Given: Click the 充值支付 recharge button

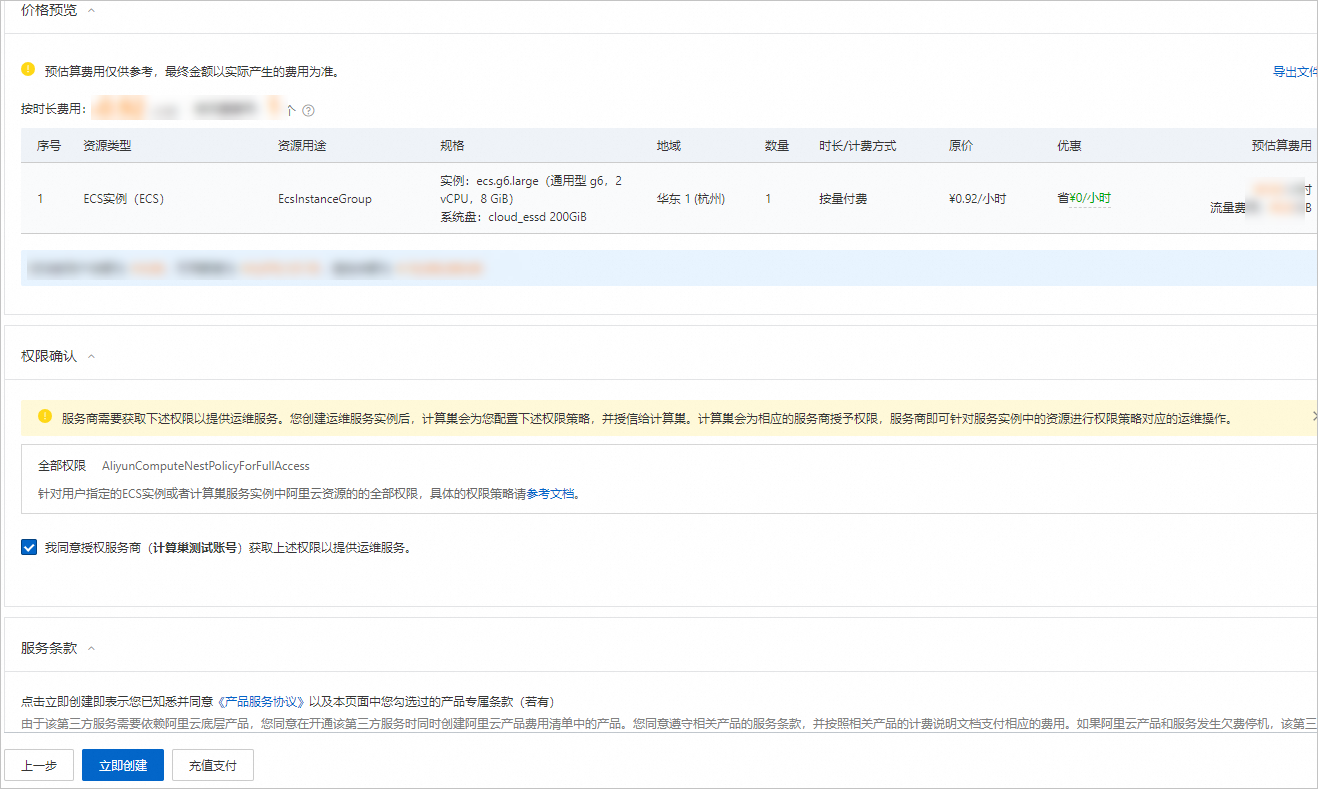Looking at the screenshot, I should click(x=212, y=765).
